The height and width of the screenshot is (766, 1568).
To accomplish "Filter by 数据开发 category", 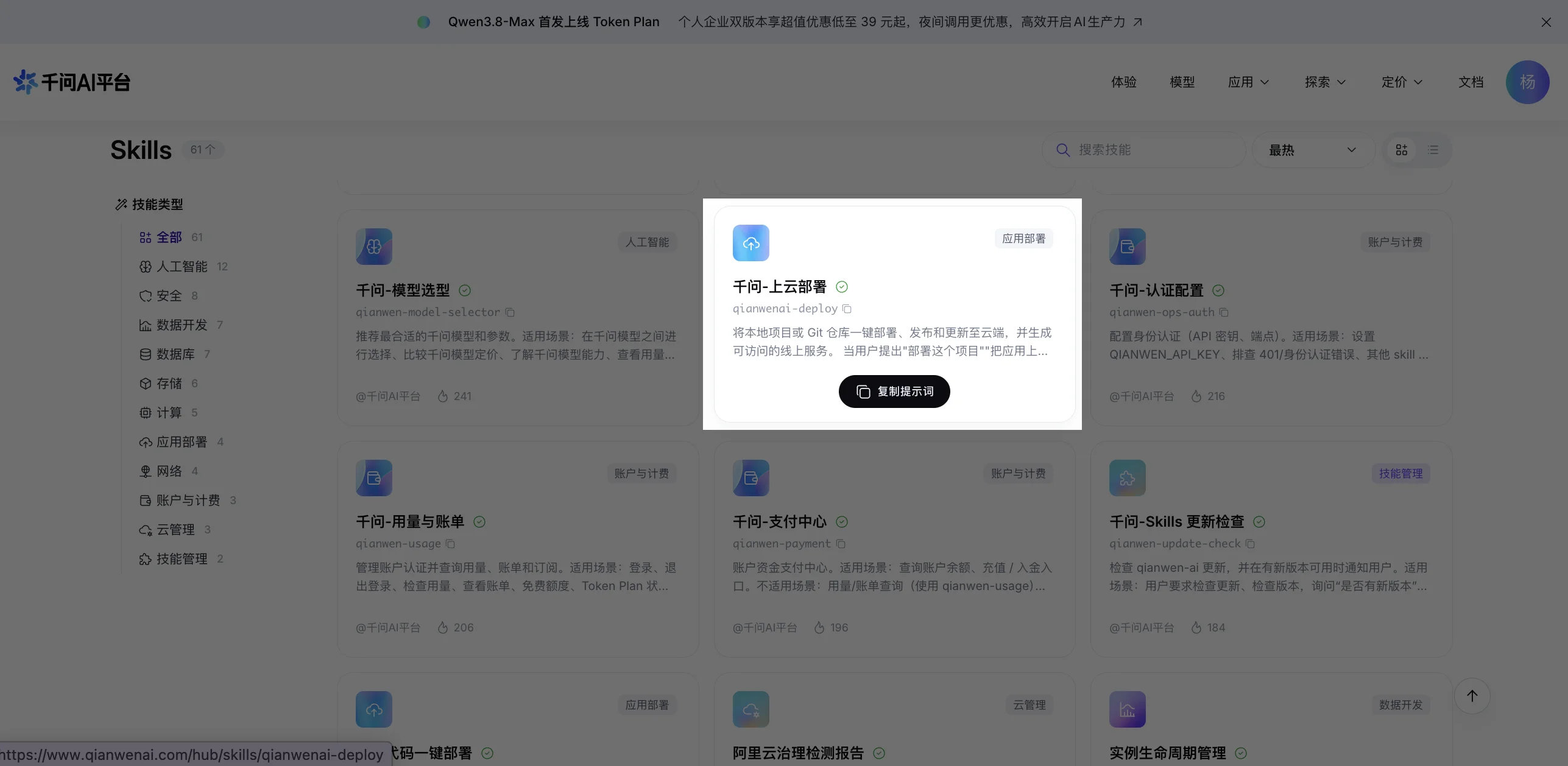I will click(180, 325).
